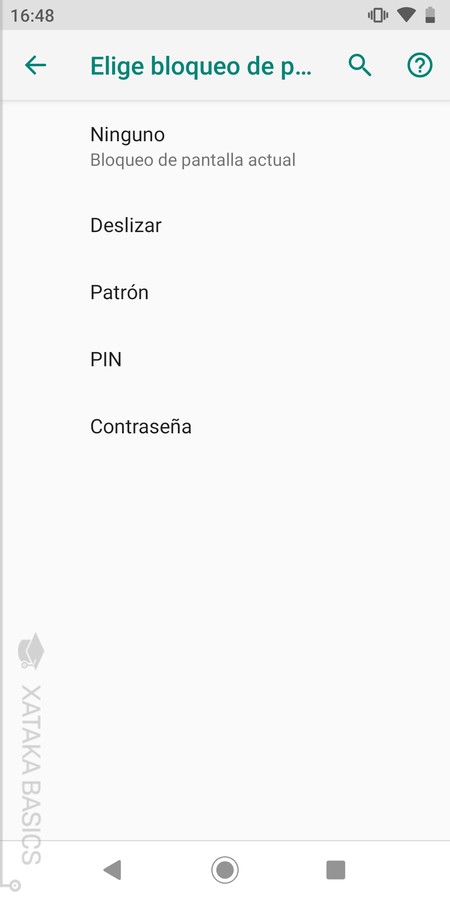Choose the Deslizar lock option
Viewport: 450px width, 900px height.
[x=225, y=225]
